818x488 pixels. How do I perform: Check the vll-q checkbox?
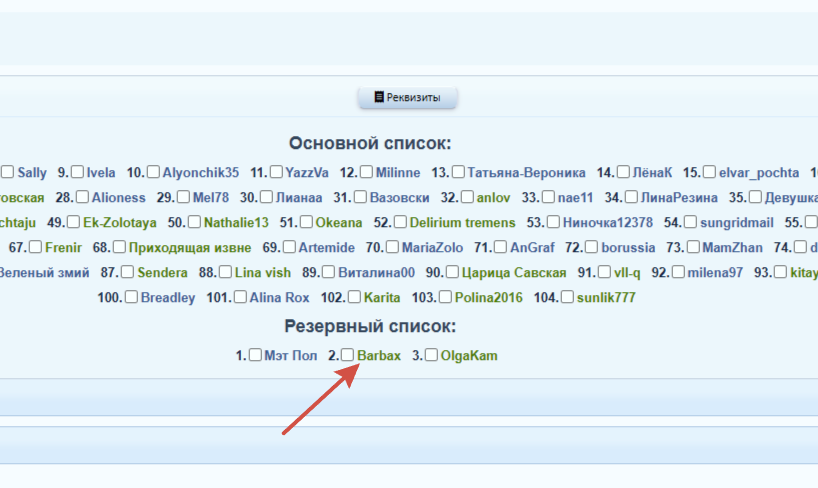604,272
